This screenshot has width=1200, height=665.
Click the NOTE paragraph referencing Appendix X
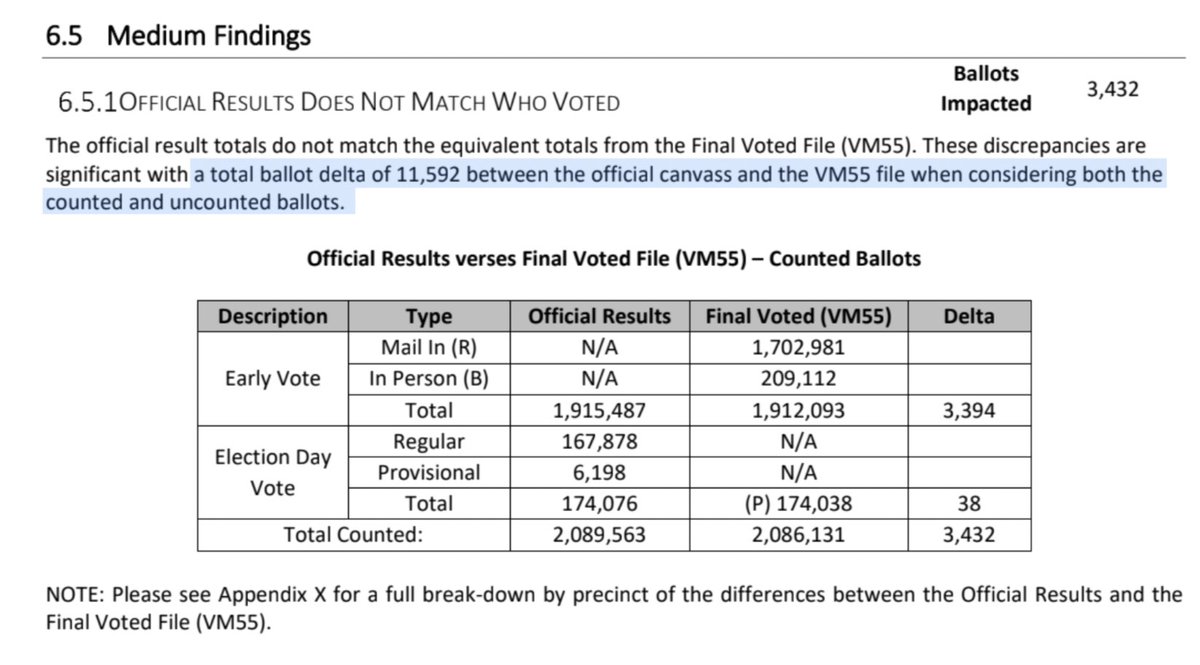[613, 607]
